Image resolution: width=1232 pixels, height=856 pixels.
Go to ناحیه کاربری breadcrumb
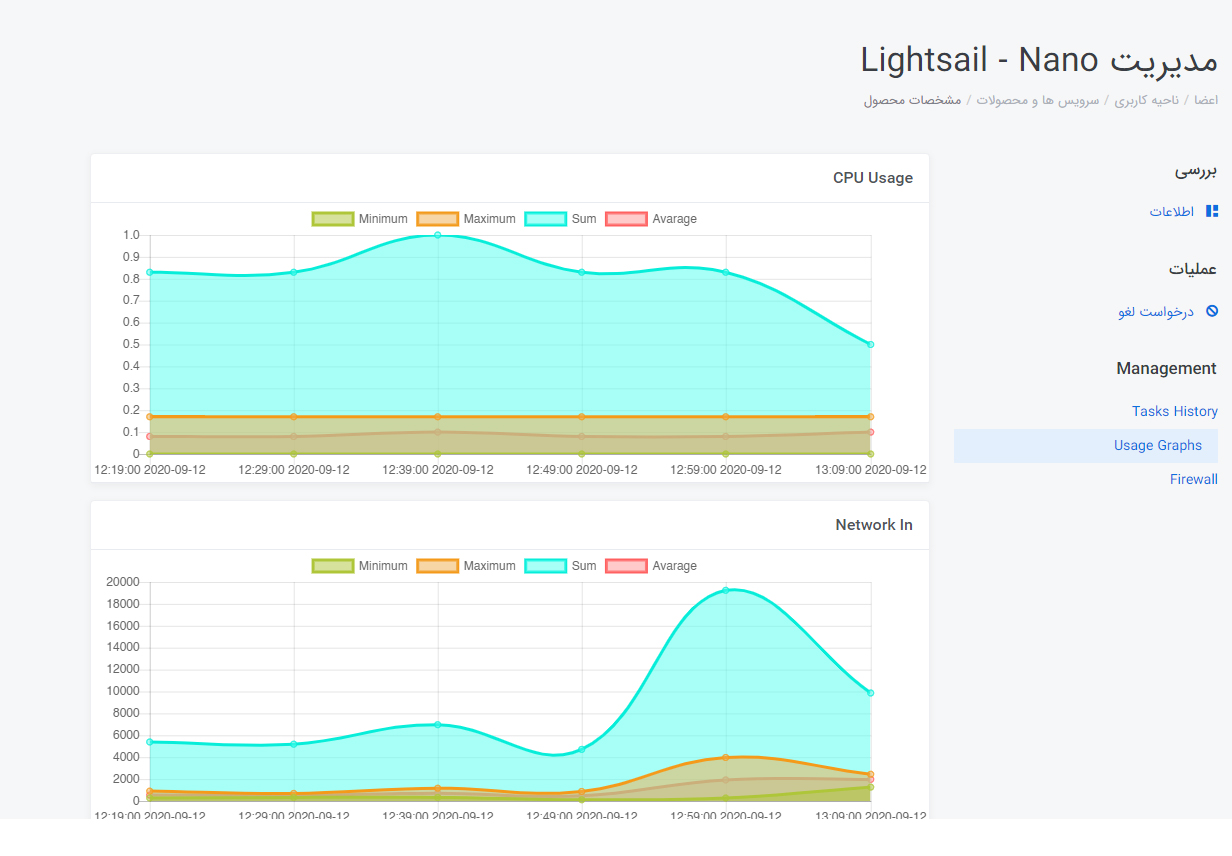click(x=1146, y=100)
